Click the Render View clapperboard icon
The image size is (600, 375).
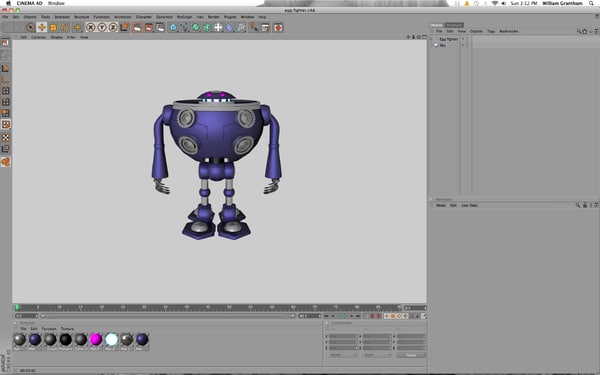(137, 27)
